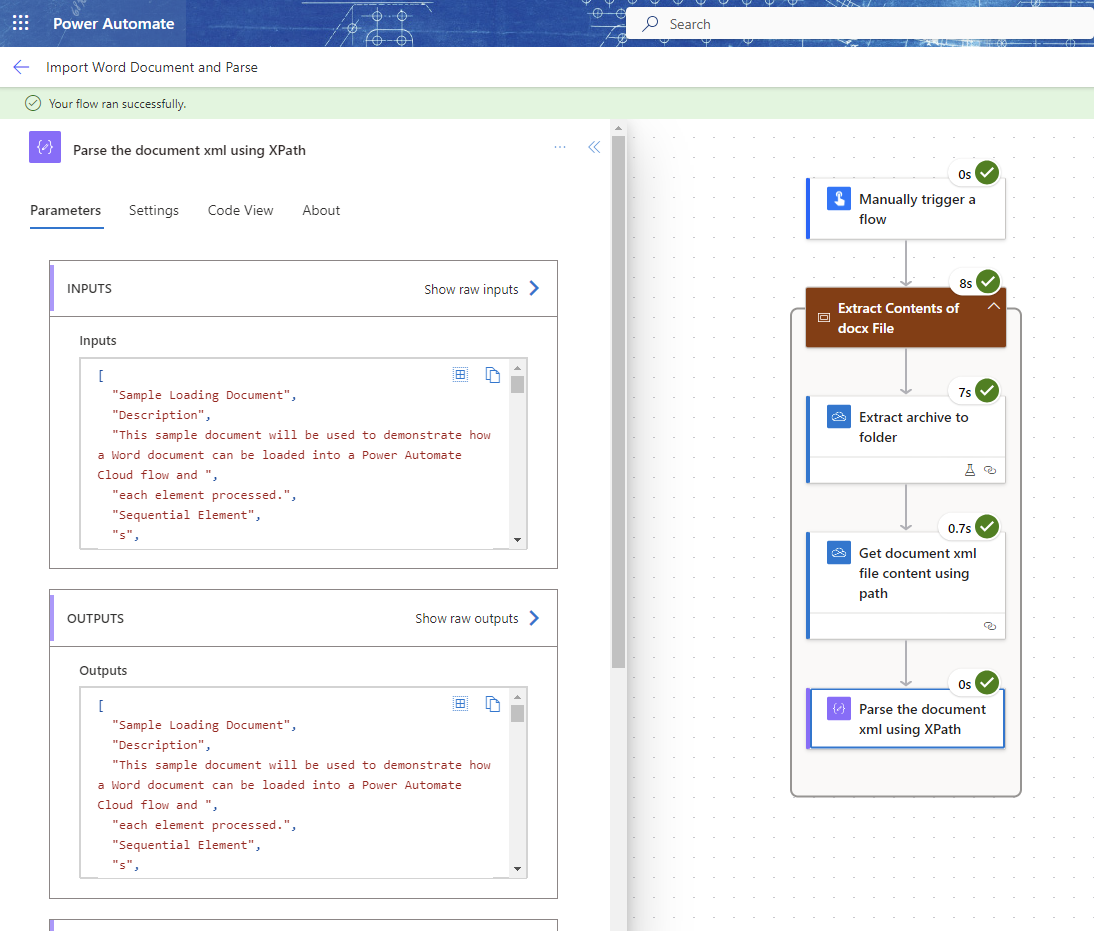The width and height of the screenshot is (1094, 931).
Task: Expand Show raw outputs chevron
Action: (x=534, y=618)
